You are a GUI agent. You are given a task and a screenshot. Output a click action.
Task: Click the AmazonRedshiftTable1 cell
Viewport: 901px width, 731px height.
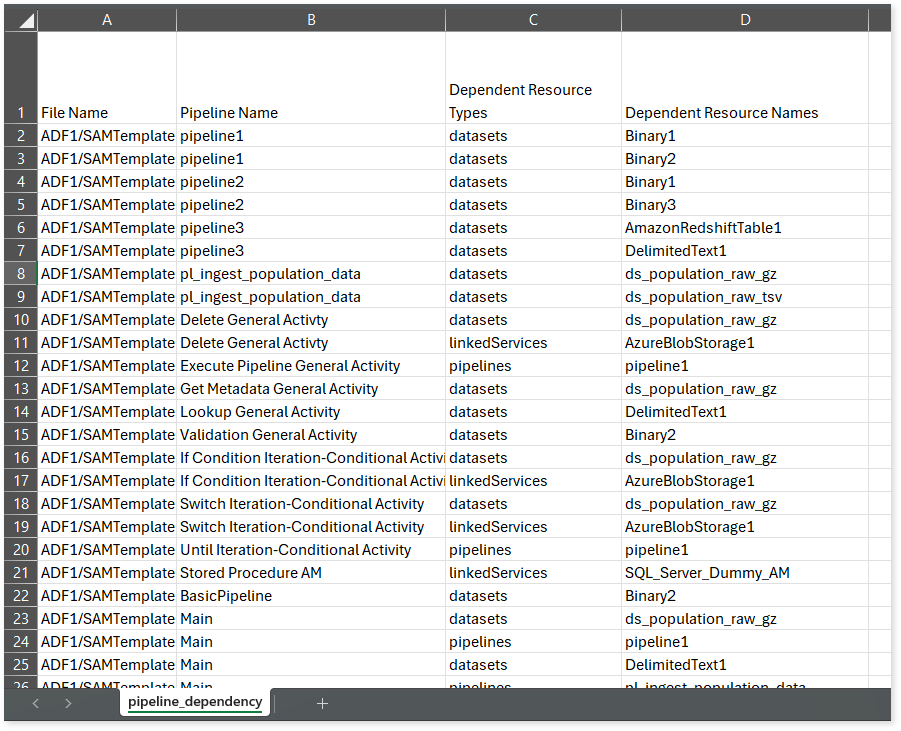pos(744,228)
